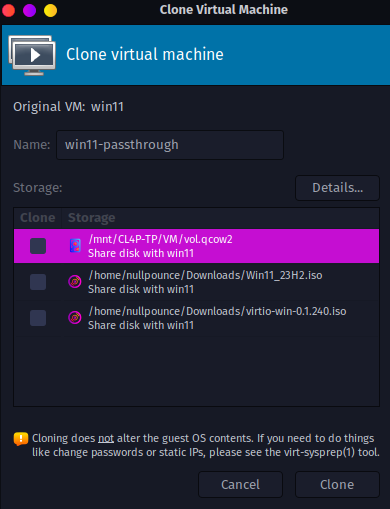This screenshot has width=390, height=509.
Task: Click the virtio-win-0.1.240.iso disc icon
Action: click(x=75, y=318)
